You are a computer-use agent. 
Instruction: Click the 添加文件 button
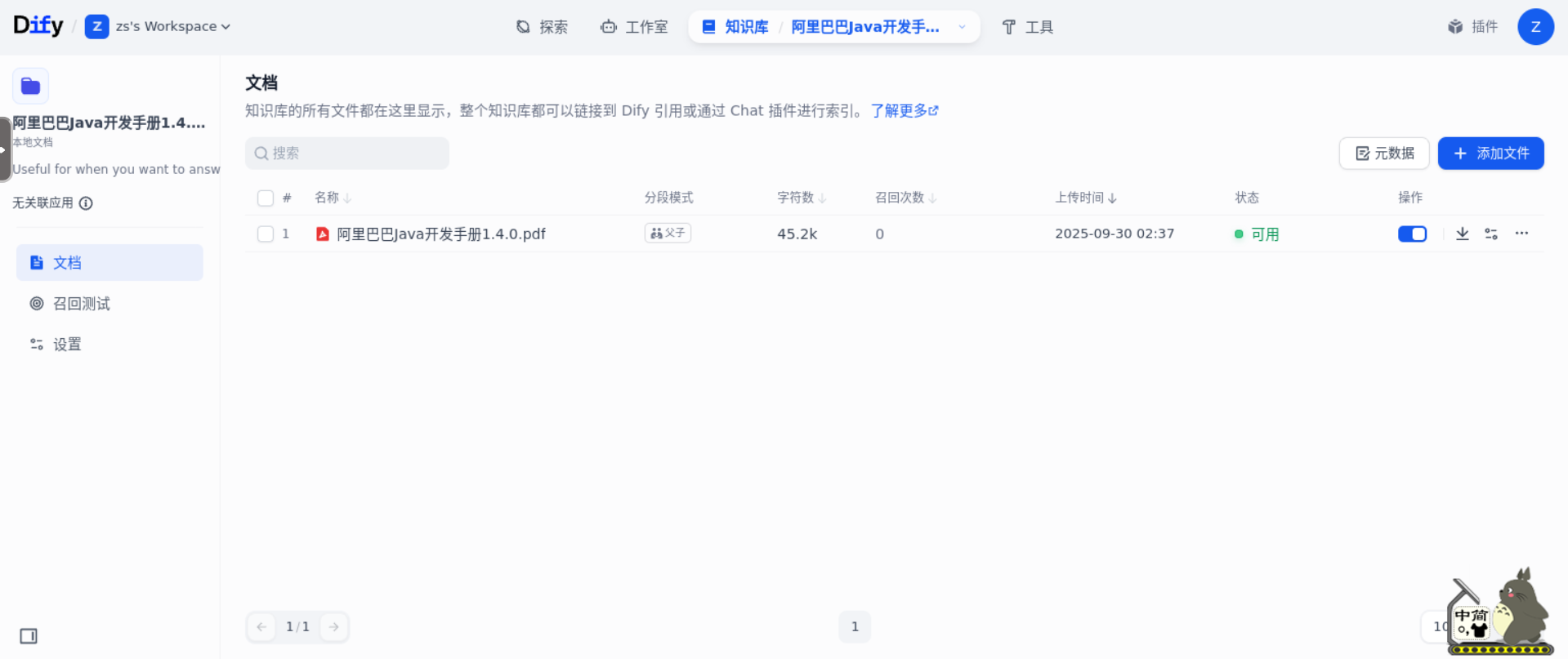(1490, 154)
